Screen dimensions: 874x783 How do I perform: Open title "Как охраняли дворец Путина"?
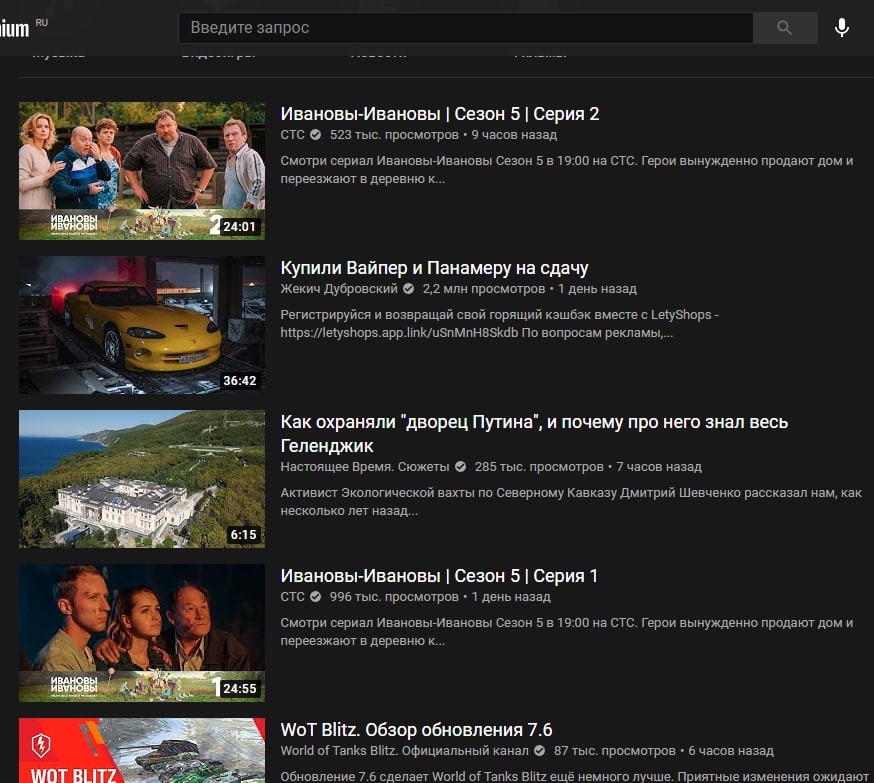click(534, 434)
